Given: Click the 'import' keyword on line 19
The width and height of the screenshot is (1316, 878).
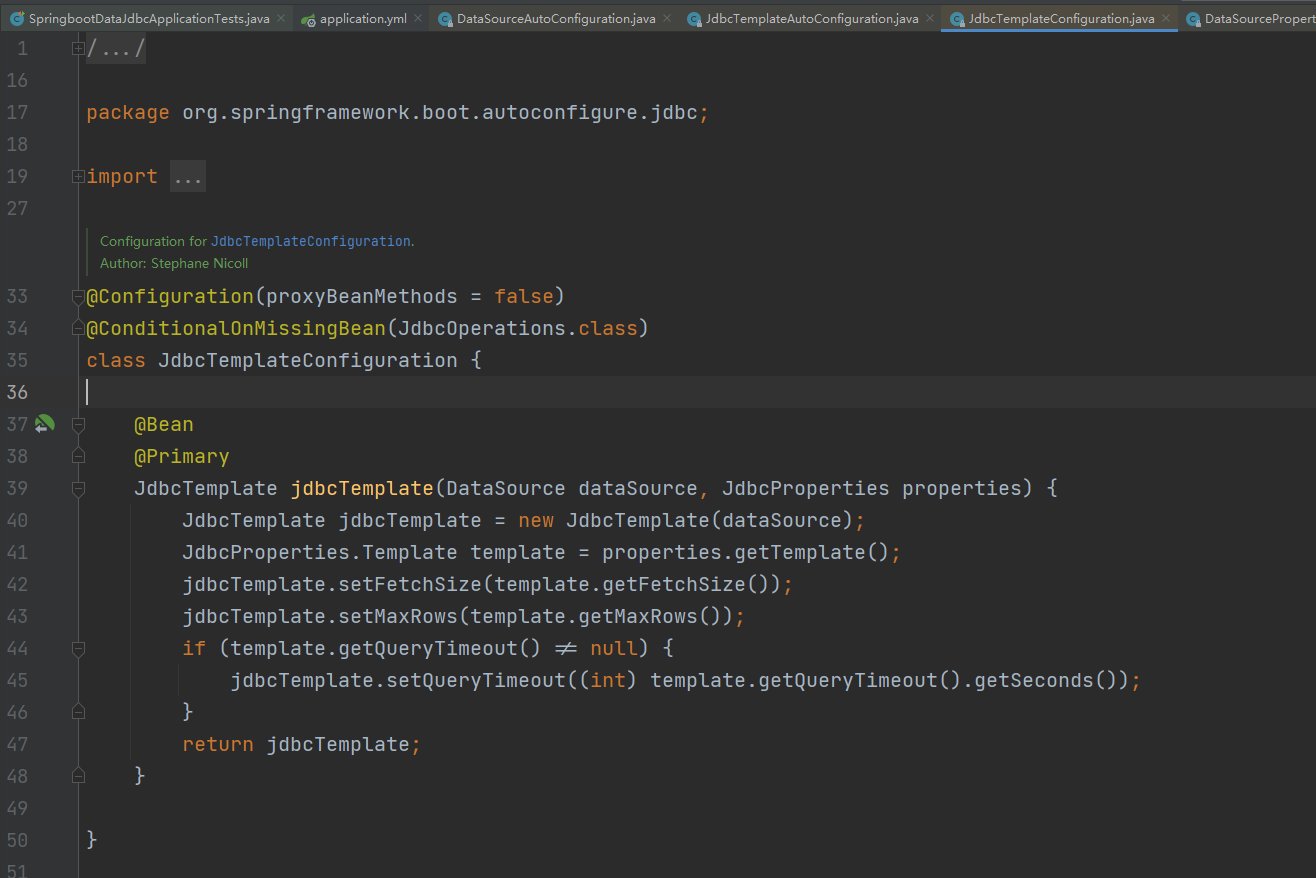Looking at the screenshot, I should [122, 177].
